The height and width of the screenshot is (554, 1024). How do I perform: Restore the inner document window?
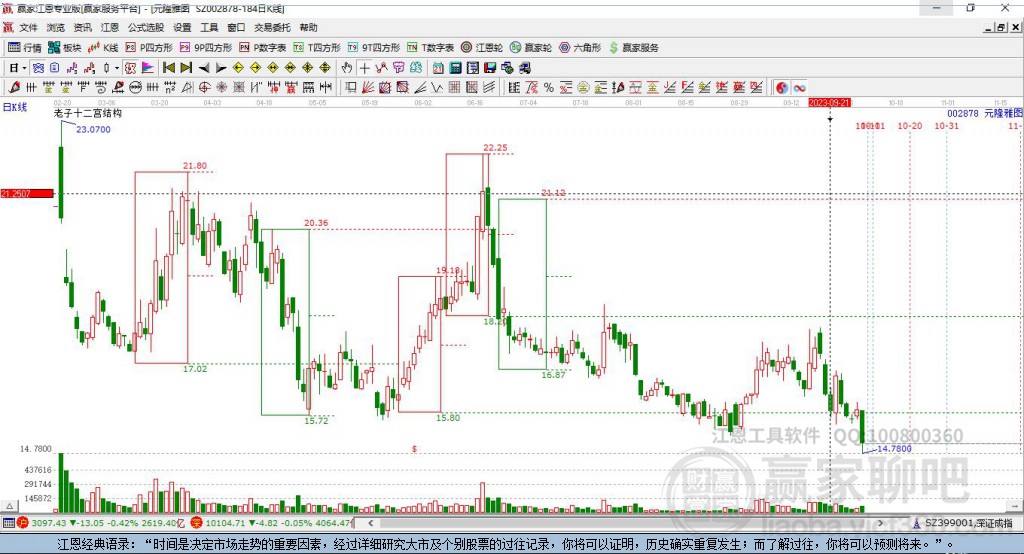click(x=1001, y=27)
